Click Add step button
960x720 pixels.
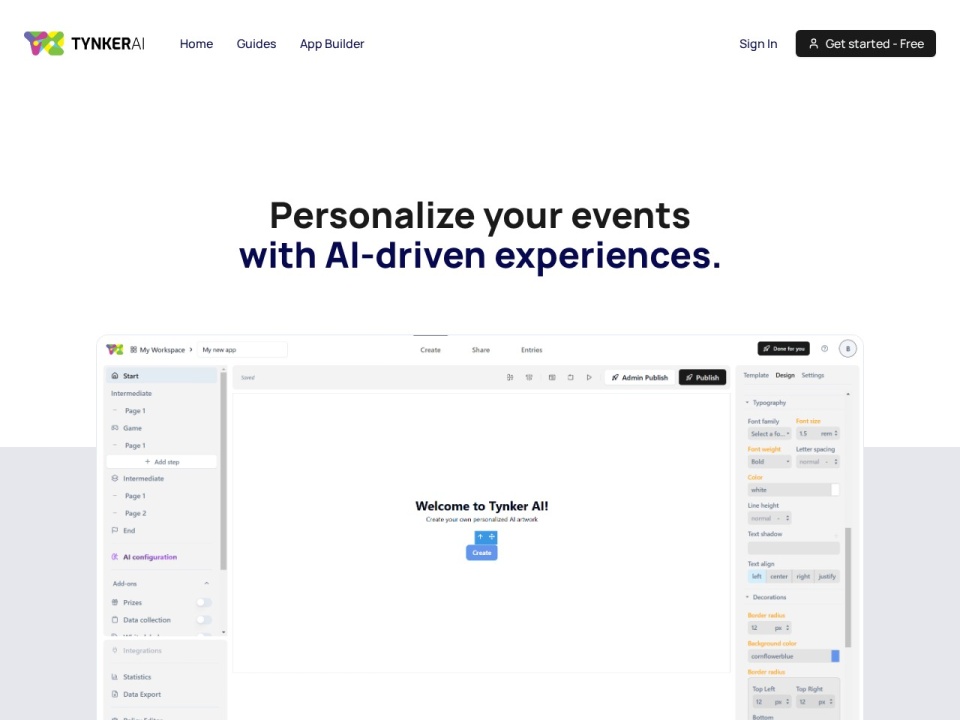click(162, 462)
